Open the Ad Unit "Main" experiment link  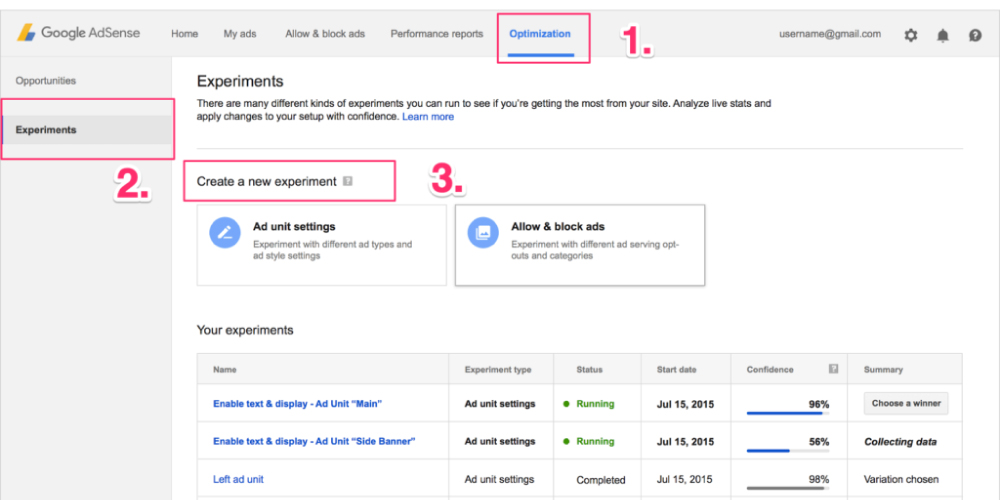coord(297,404)
